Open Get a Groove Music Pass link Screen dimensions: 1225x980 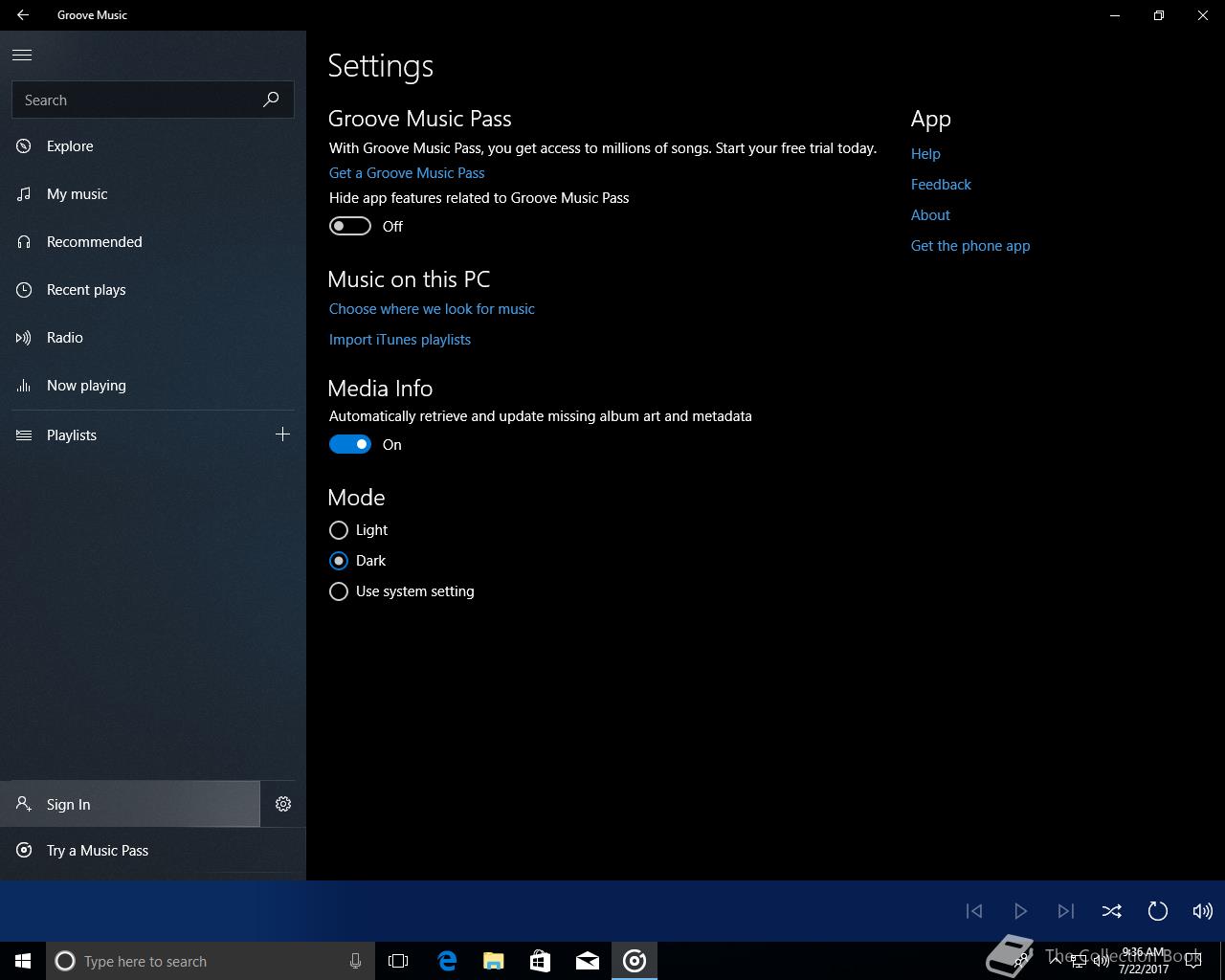tap(407, 173)
